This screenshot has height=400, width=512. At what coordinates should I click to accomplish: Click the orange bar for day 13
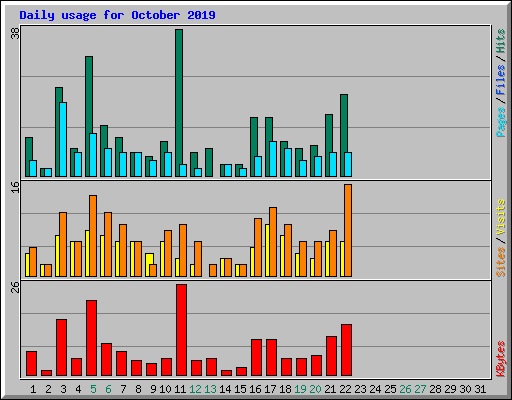[x=213, y=270]
